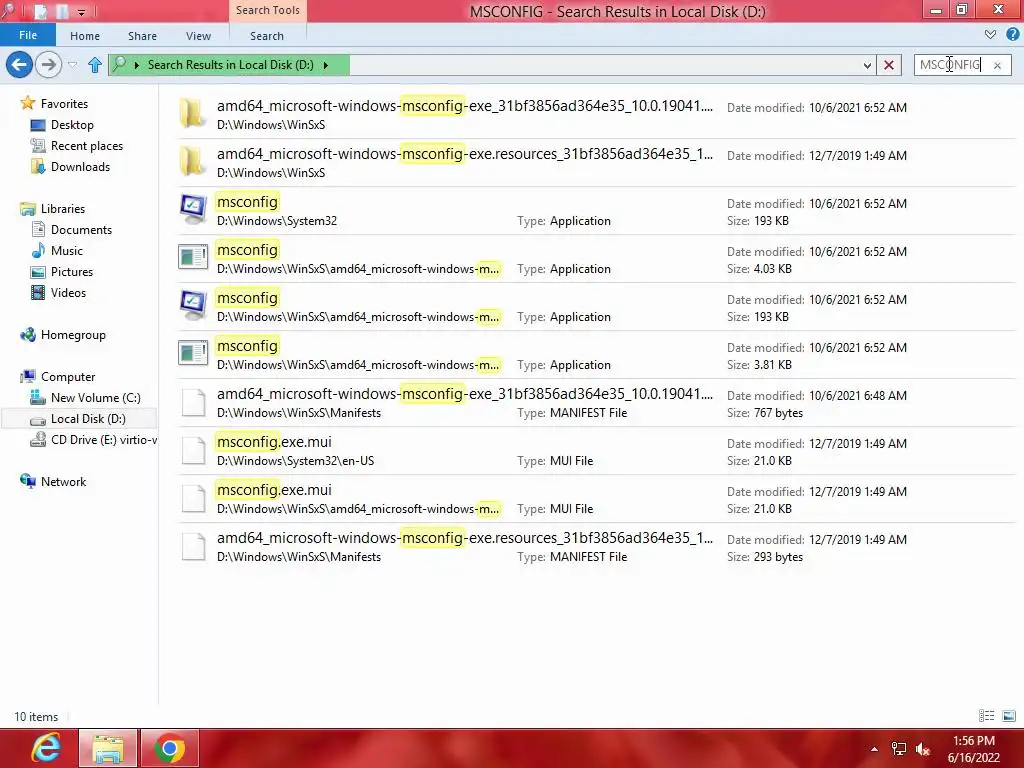Open Google Chrome from the taskbar

169,748
